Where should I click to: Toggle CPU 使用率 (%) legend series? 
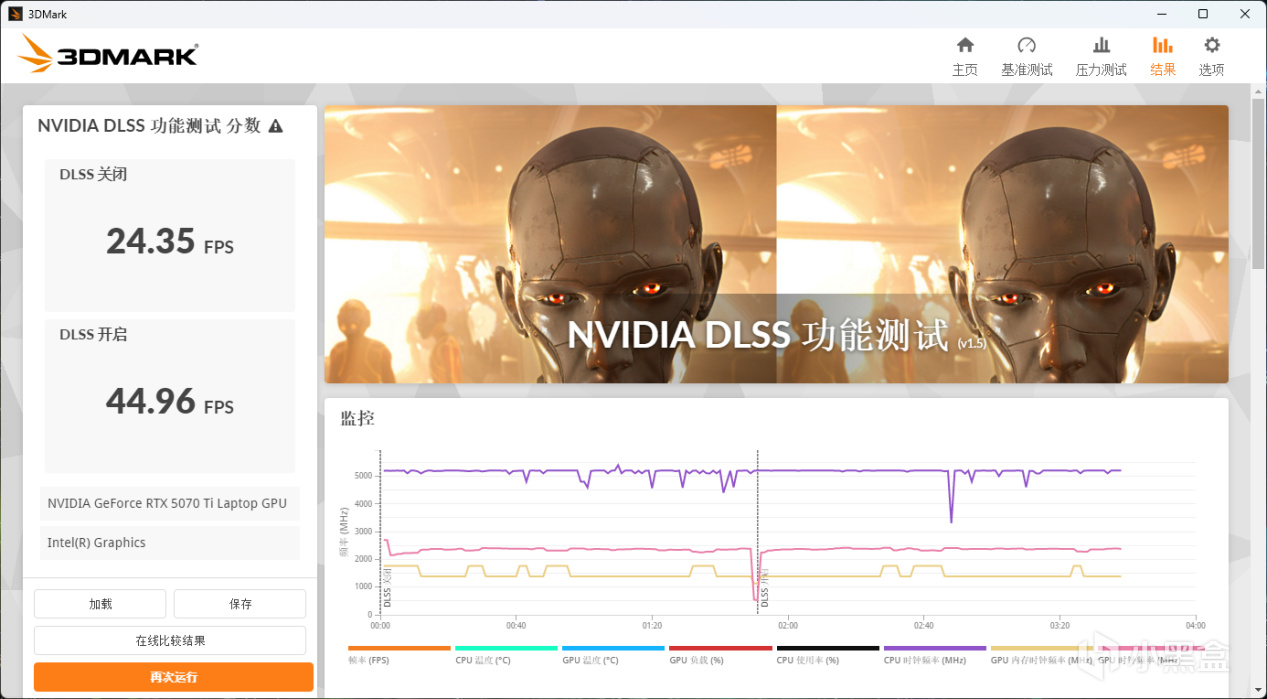(828, 654)
